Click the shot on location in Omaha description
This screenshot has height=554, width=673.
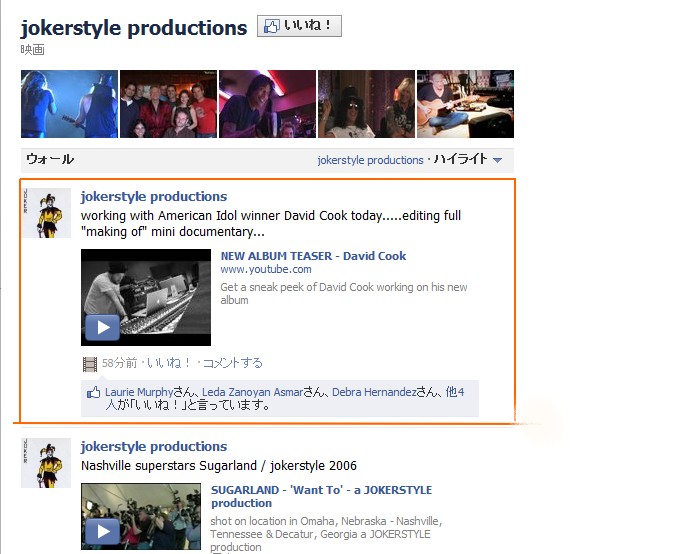[326, 534]
